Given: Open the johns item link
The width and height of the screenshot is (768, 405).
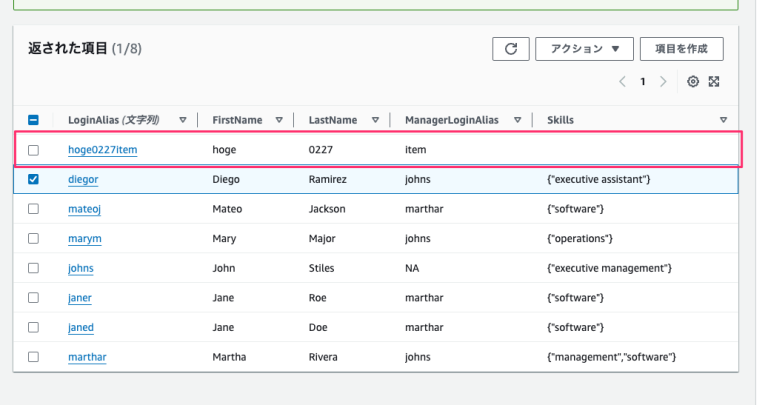Looking at the screenshot, I should tap(80, 268).
